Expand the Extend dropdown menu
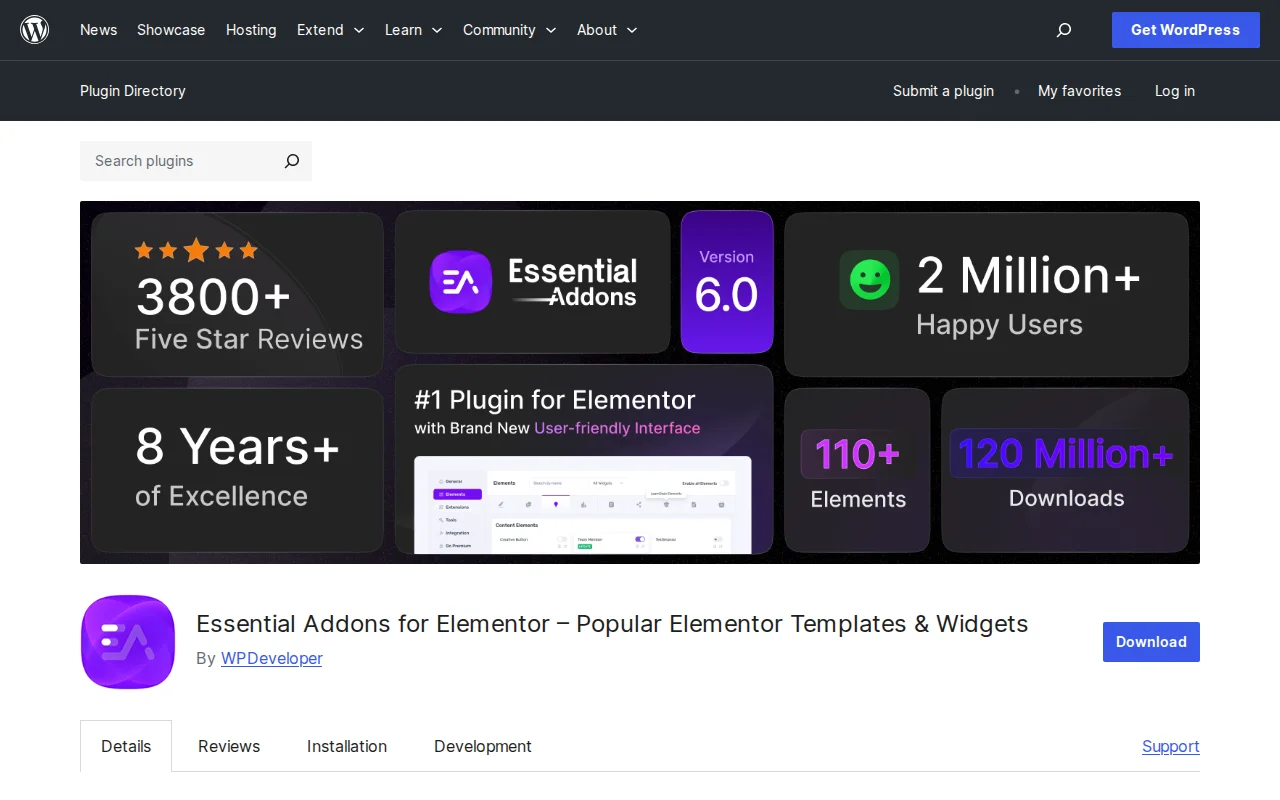 point(330,30)
